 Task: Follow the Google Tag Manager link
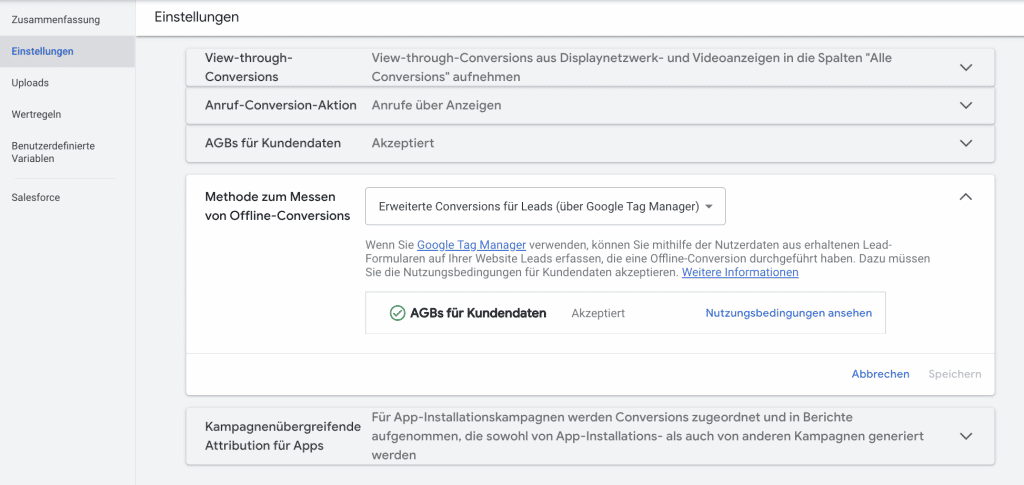click(x=471, y=244)
